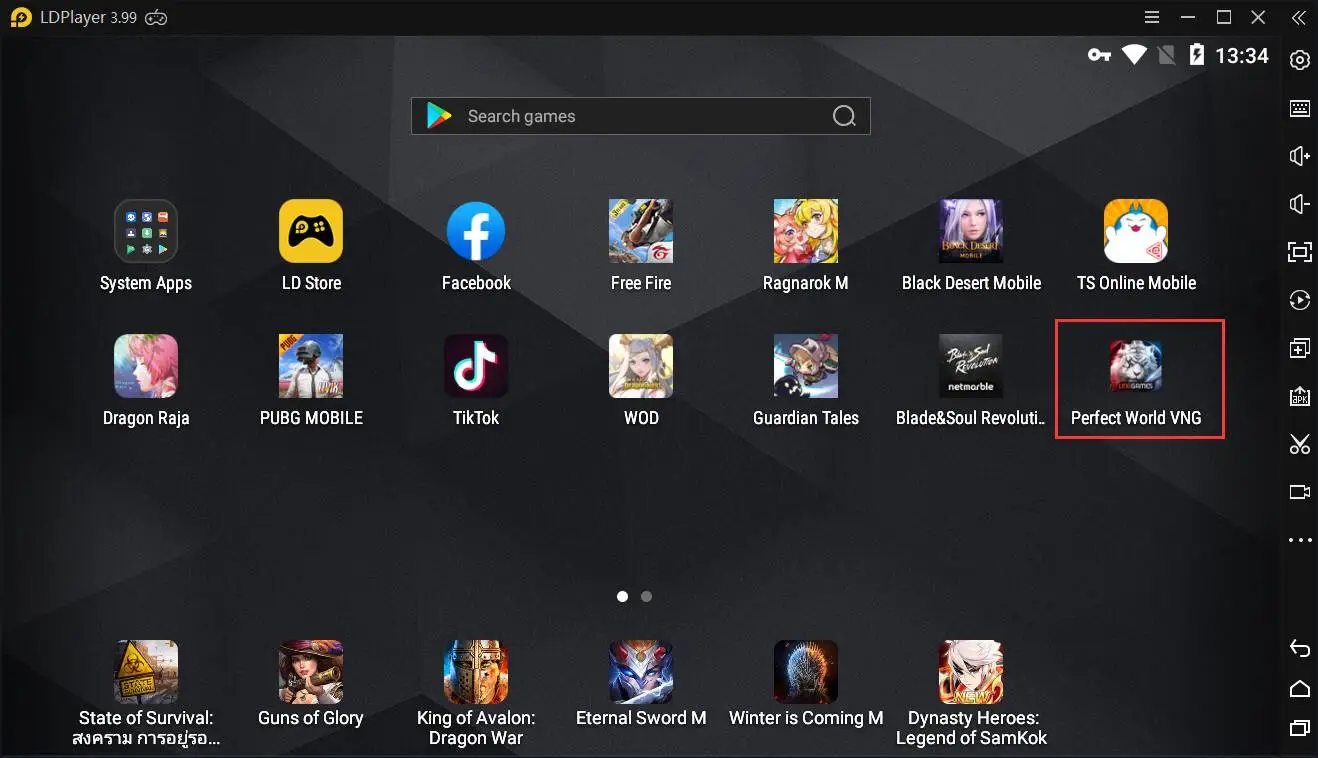Click the gamepad icon in title bar
The image size is (1318, 758).
(156, 17)
